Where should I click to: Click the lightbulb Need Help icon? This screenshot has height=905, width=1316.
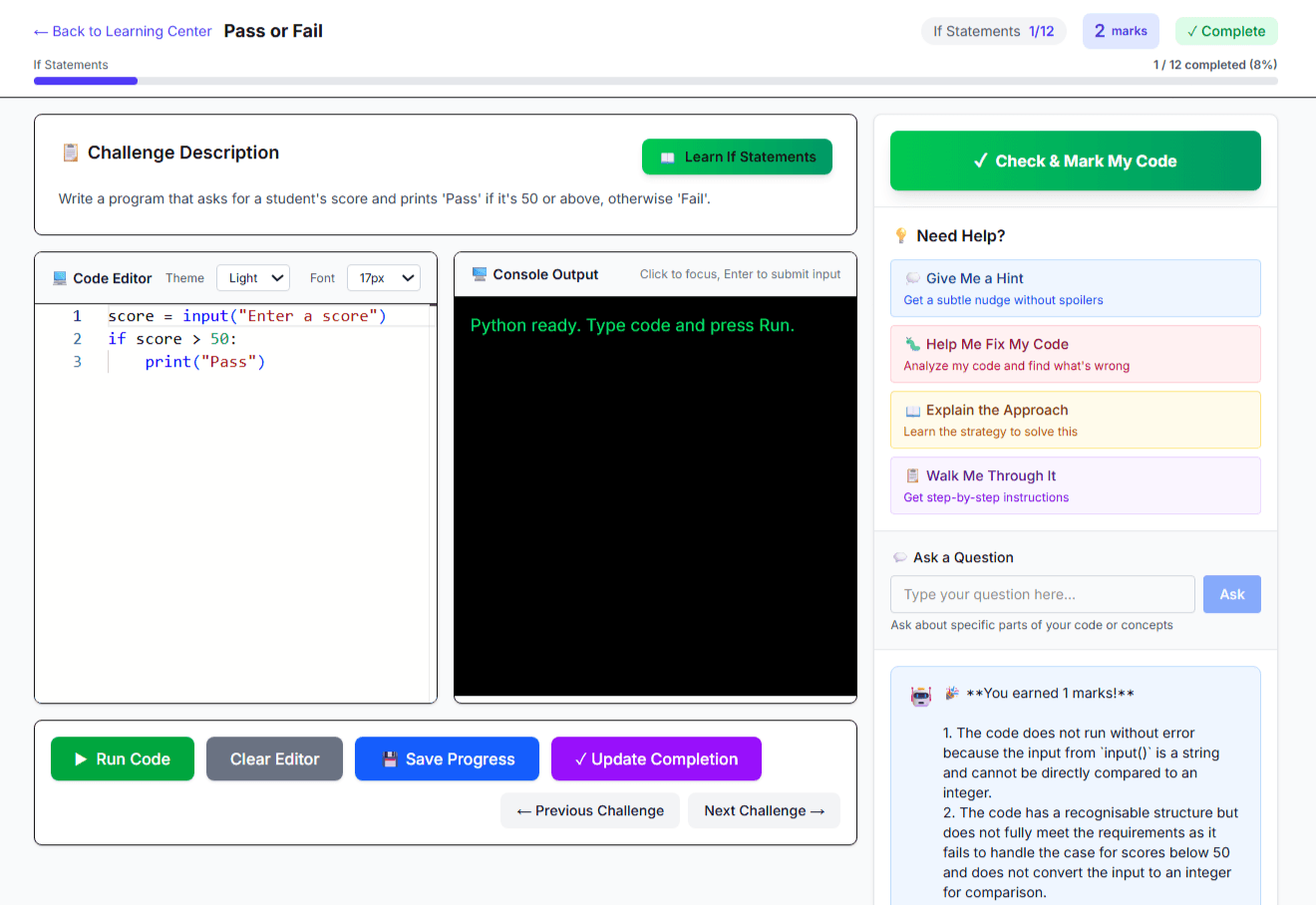click(x=903, y=235)
